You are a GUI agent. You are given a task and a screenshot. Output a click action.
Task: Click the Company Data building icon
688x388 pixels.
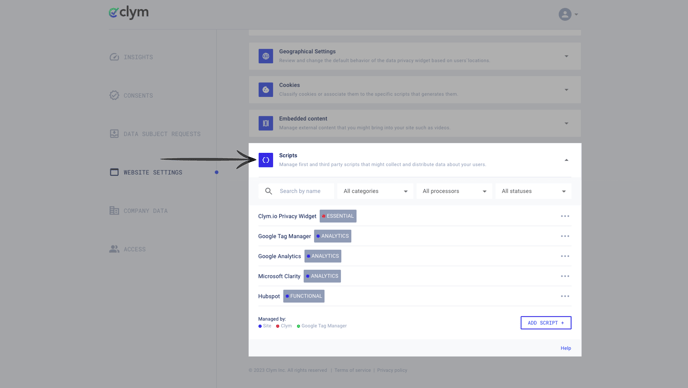click(x=114, y=211)
